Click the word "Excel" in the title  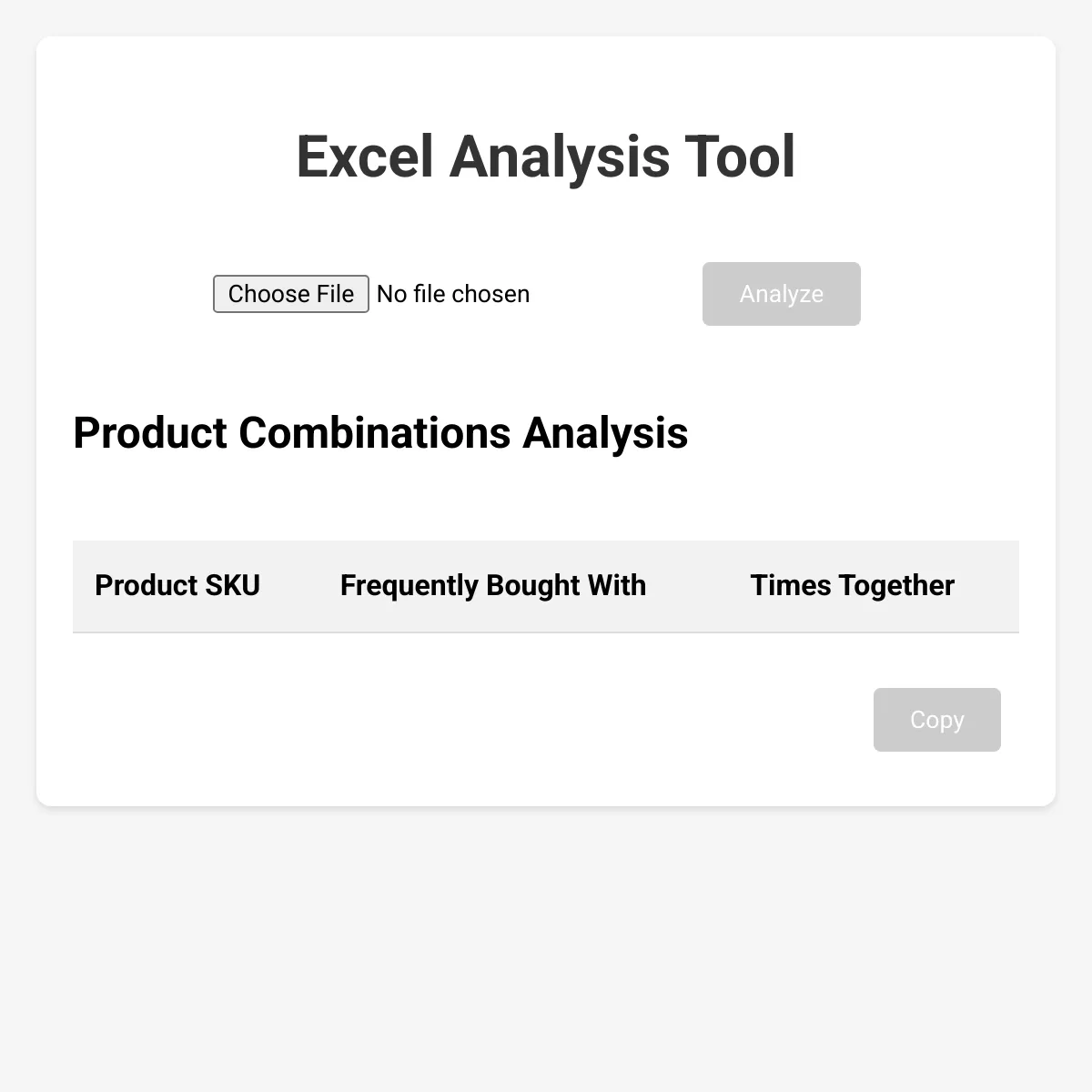coord(365,157)
